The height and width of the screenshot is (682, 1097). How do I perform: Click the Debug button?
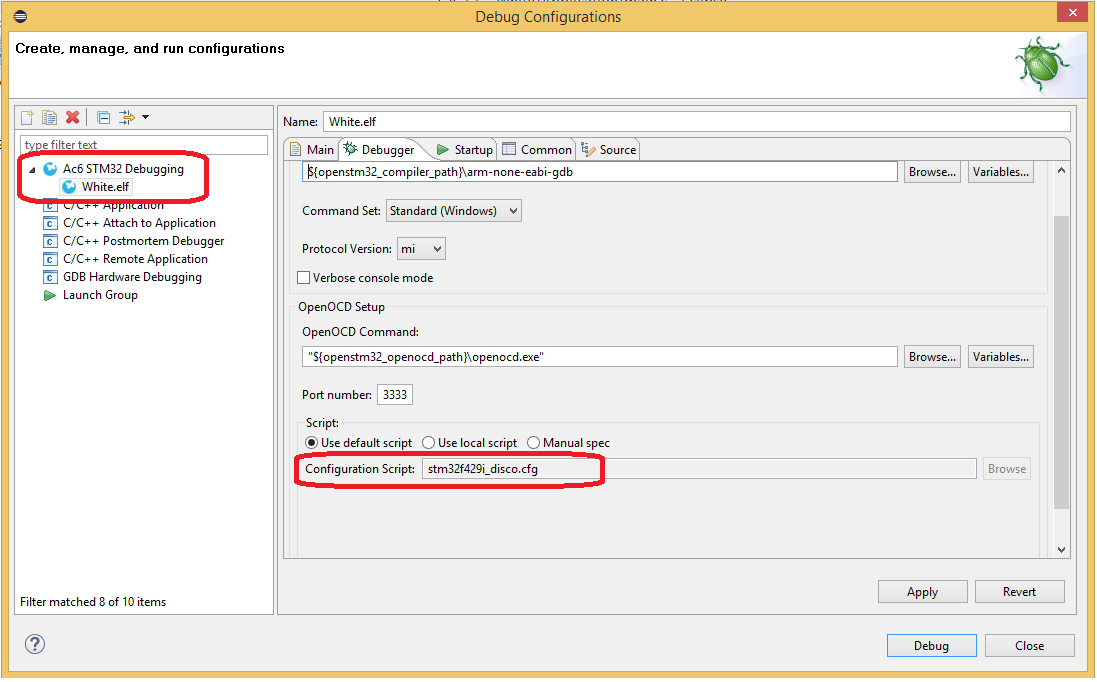click(930, 645)
